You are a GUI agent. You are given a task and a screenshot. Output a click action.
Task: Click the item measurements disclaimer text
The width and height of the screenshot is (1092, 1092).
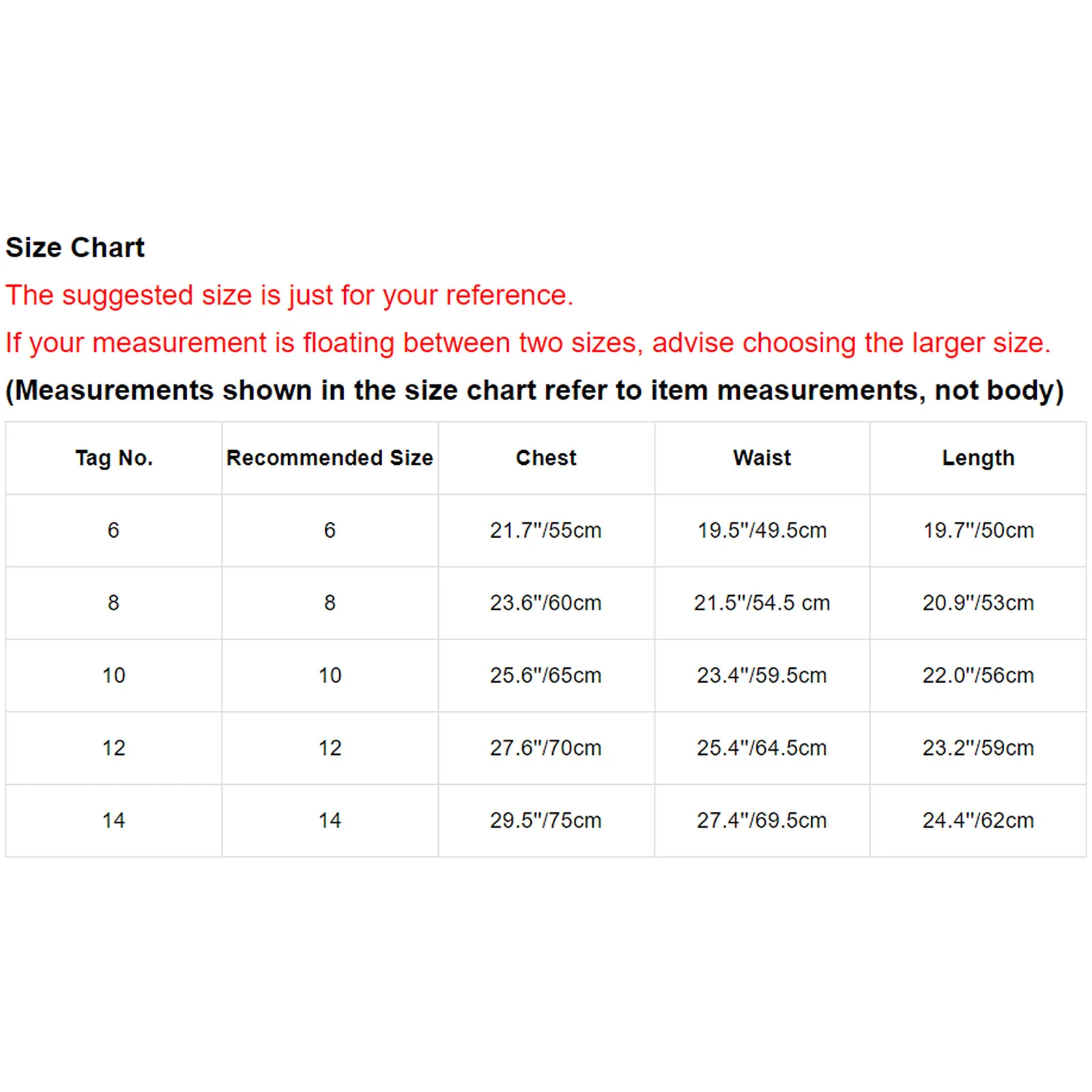point(534,390)
